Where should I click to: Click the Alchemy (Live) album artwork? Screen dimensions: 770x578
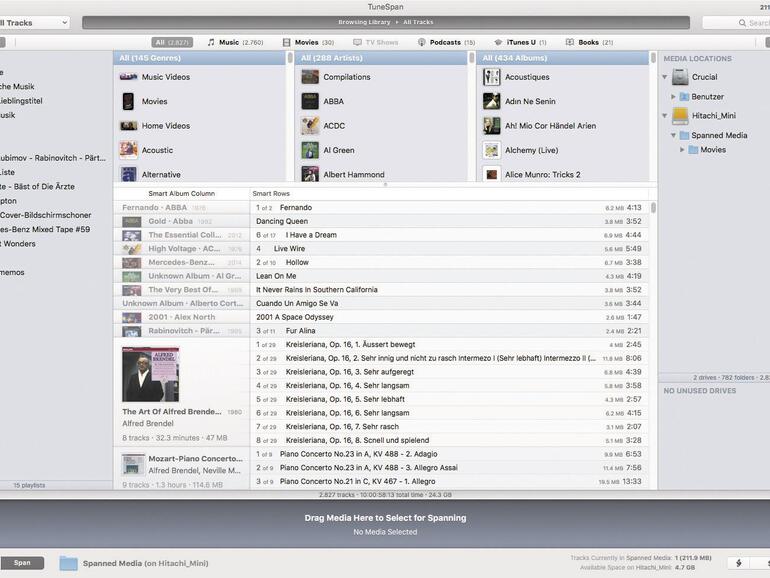coord(492,150)
